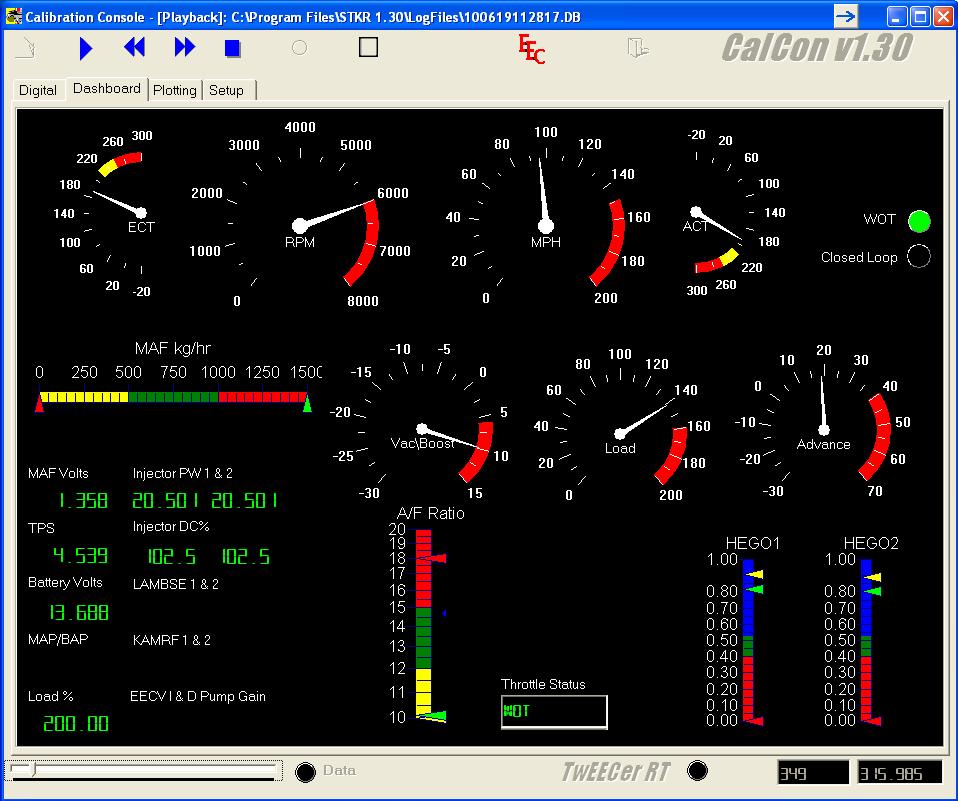Click the KAMRF 1 & 2 label
This screenshot has height=801, width=958.
172,640
